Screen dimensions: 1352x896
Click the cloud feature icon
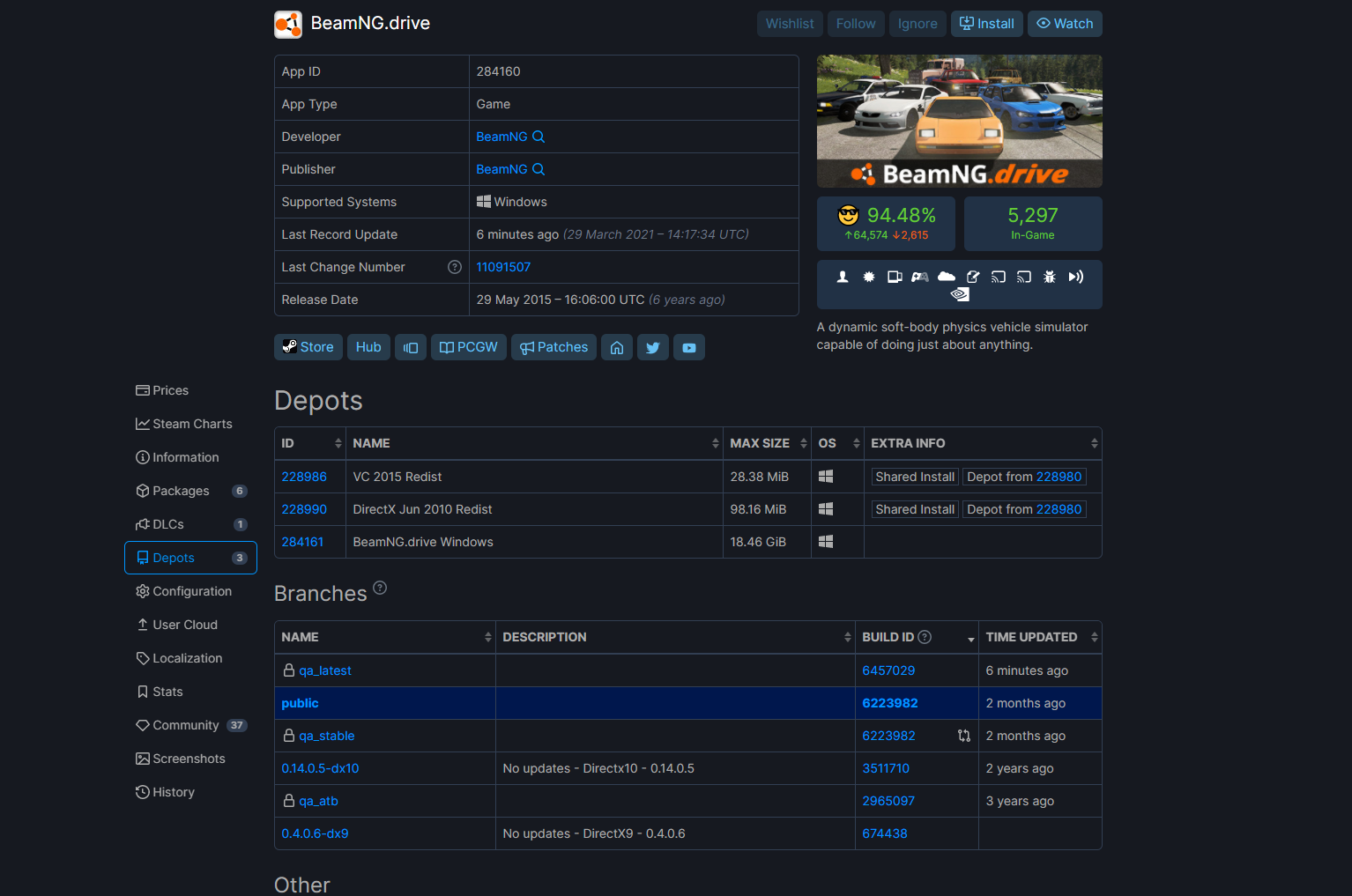pos(947,277)
